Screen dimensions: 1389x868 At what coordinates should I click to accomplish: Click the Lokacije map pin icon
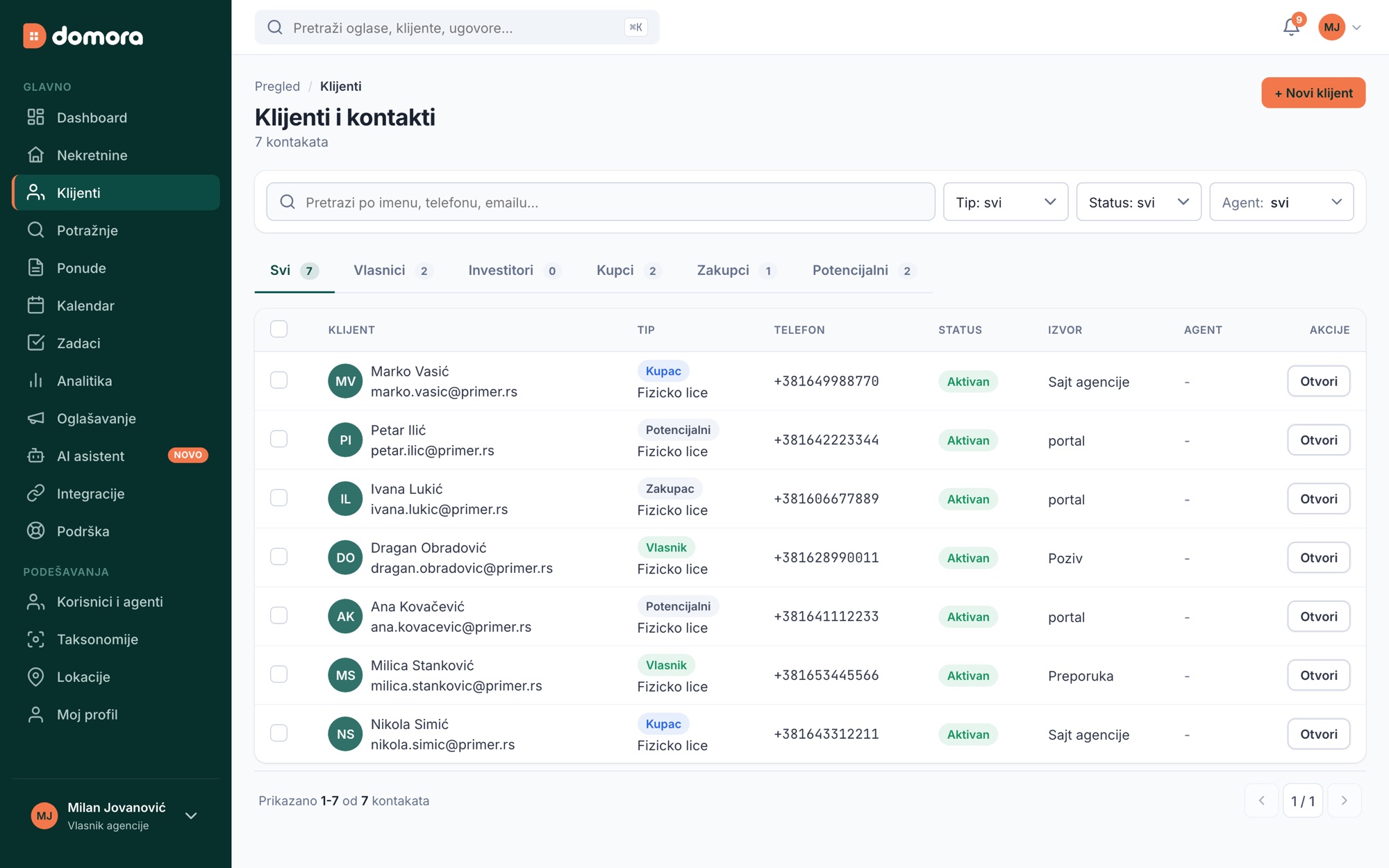pos(35,676)
